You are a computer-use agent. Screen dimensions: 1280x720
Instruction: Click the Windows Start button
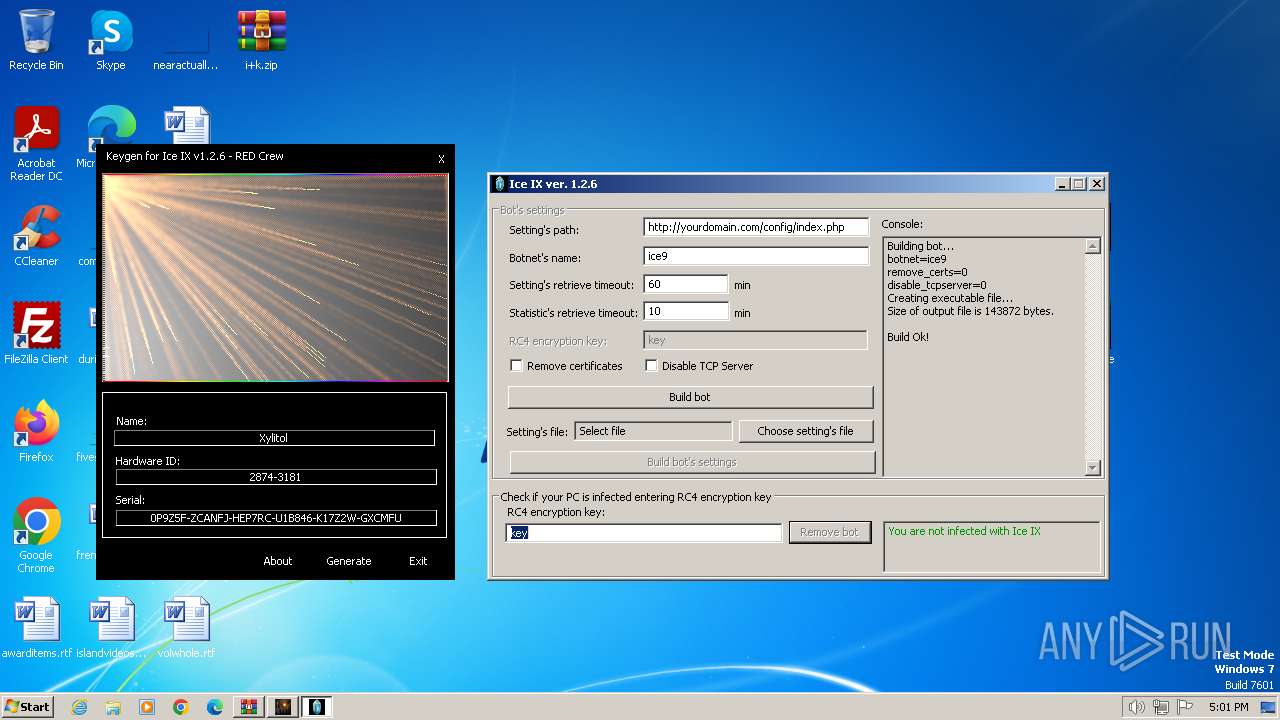[27, 707]
